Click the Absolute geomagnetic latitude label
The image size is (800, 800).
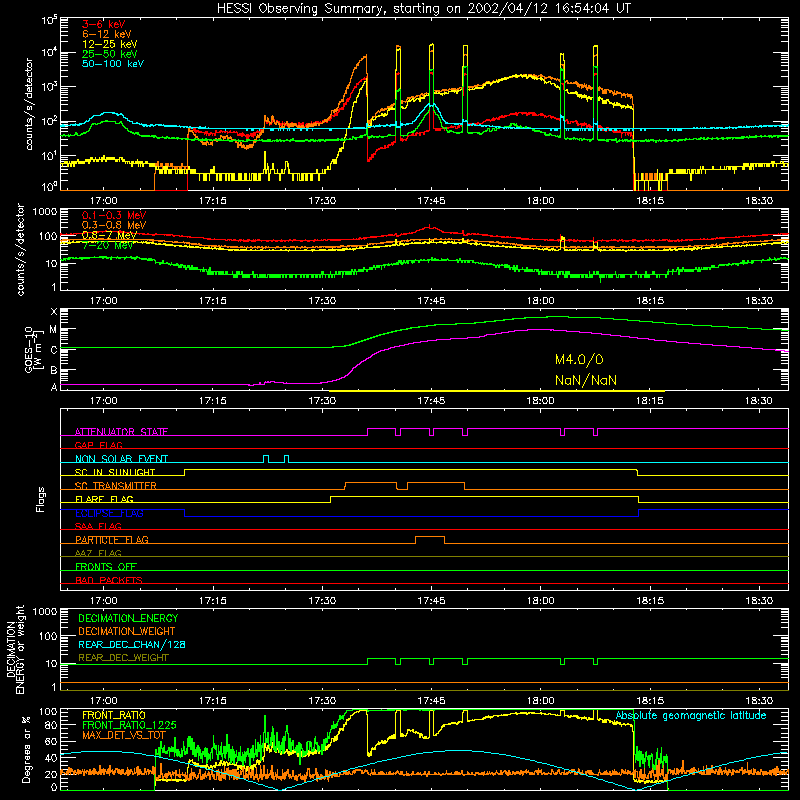click(691, 716)
